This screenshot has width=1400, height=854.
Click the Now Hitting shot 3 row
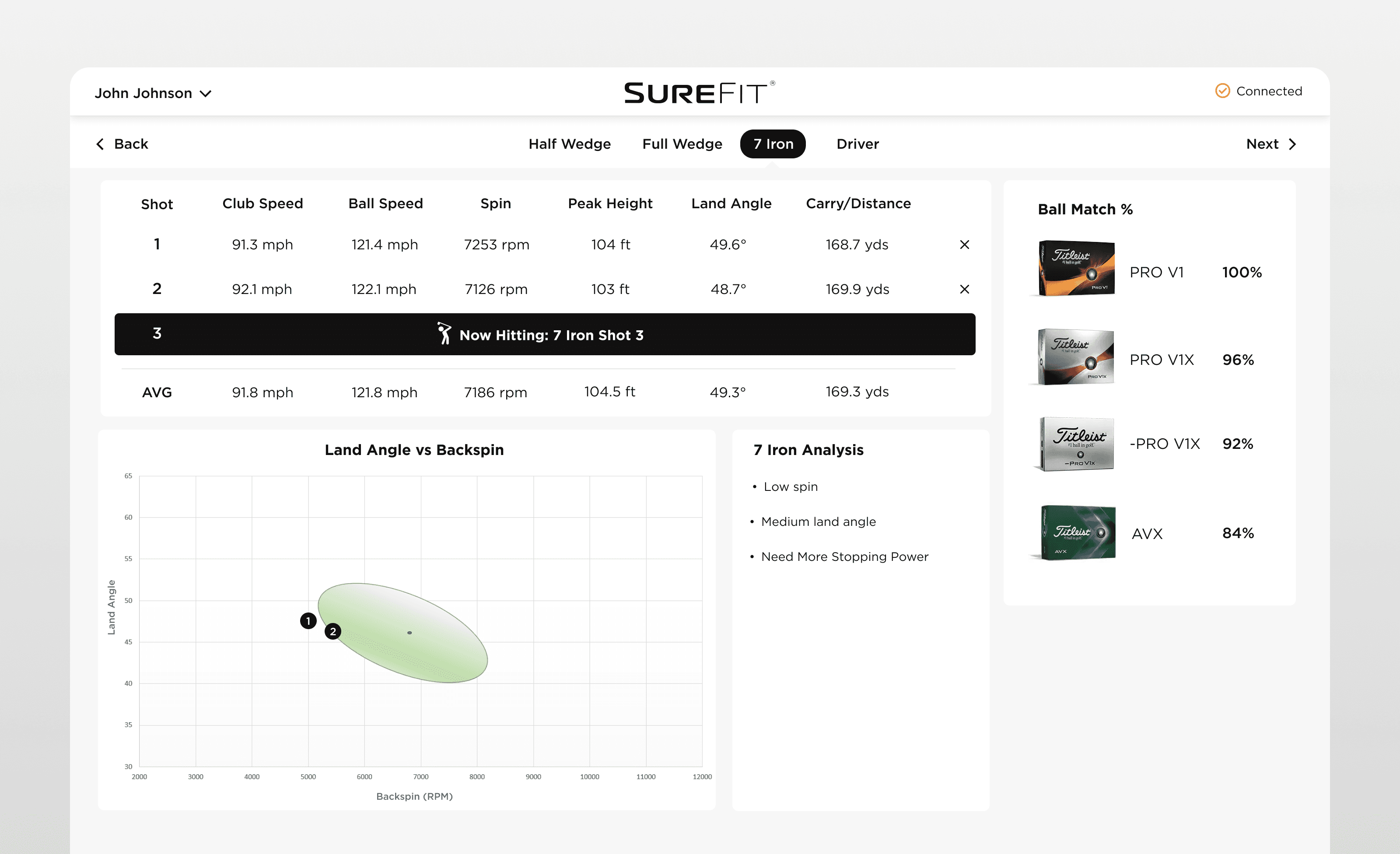544,335
